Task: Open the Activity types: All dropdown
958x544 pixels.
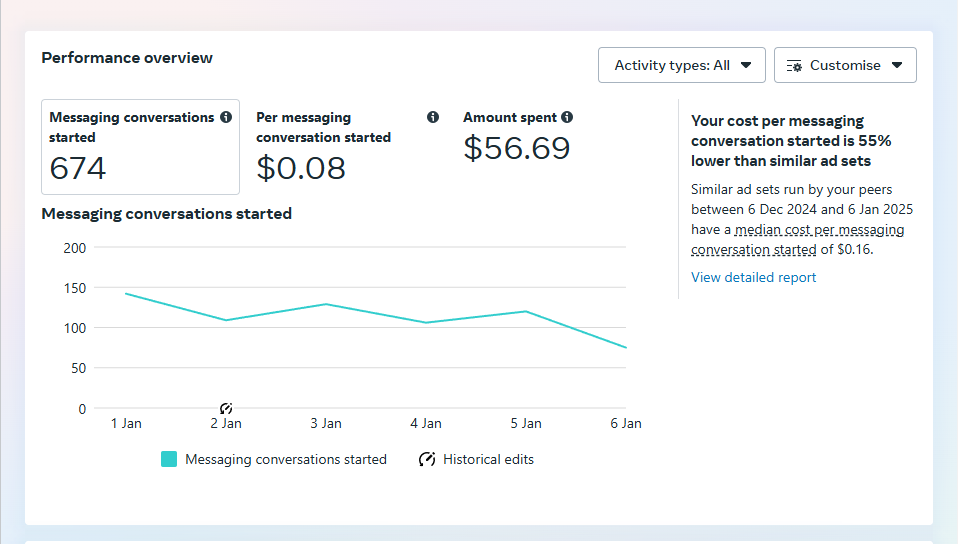Action: click(681, 65)
